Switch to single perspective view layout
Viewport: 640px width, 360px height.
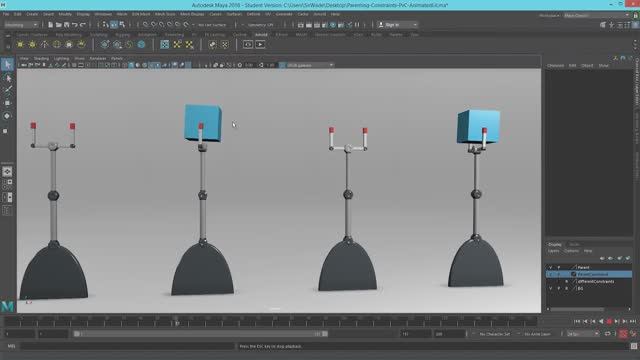tap(7, 172)
